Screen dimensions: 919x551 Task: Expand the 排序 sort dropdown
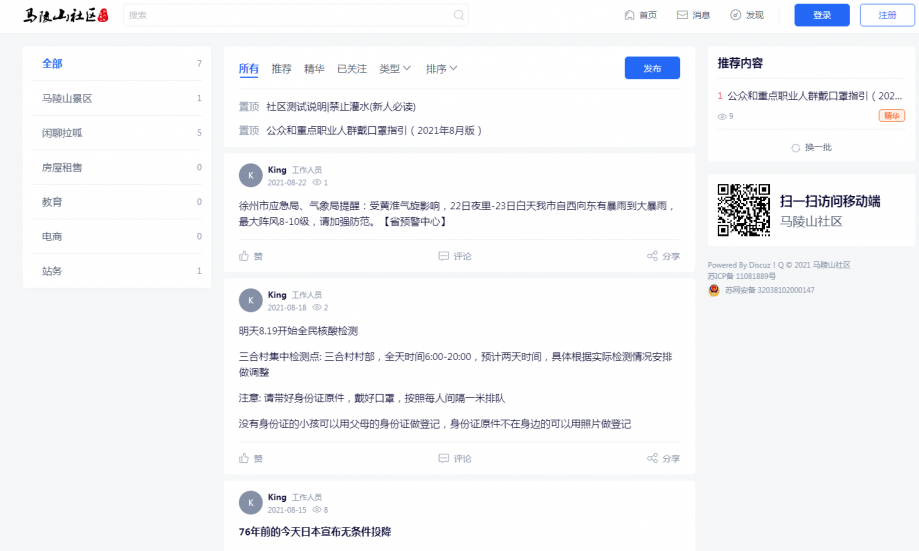[441, 69]
